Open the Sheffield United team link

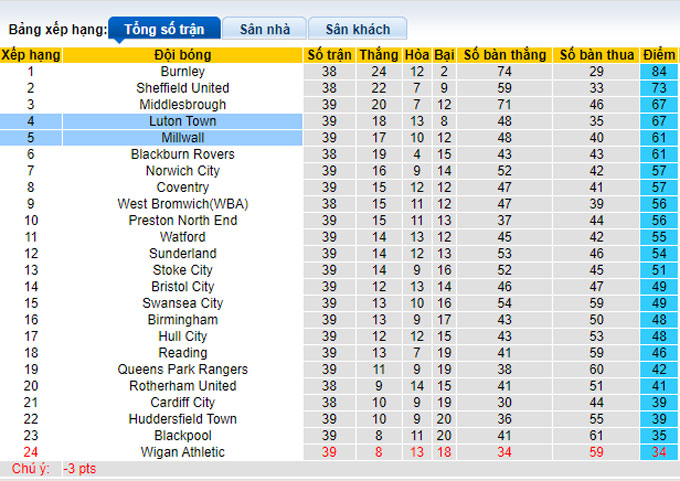(x=182, y=88)
